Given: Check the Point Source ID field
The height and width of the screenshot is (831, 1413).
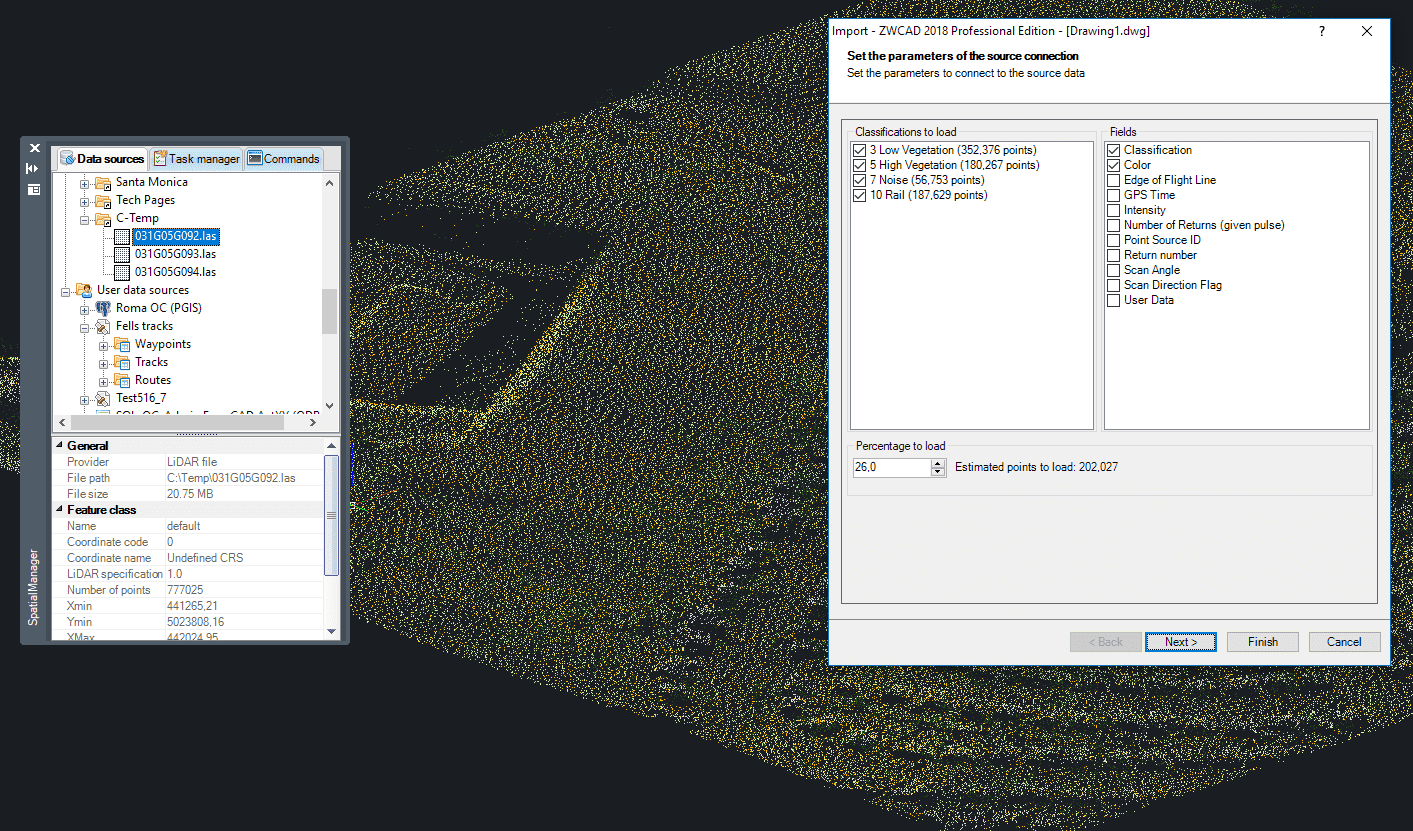Looking at the screenshot, I should (x=1113, y=240).
